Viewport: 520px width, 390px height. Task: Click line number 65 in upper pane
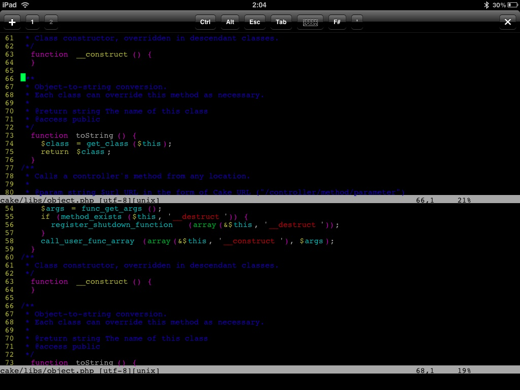pos(9,71)
